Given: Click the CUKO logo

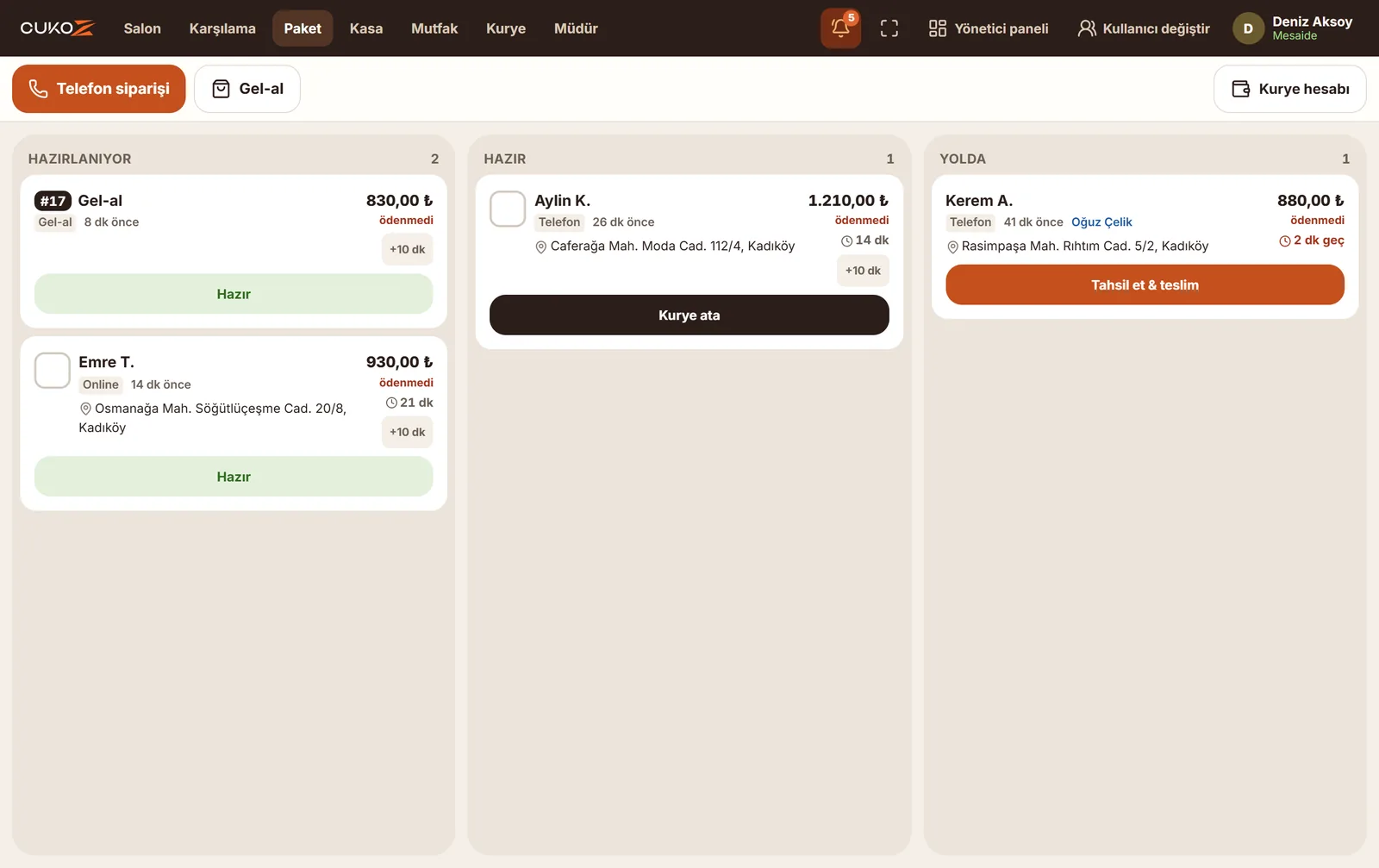Looking at the screenshot, I should [x=57, y=28].
